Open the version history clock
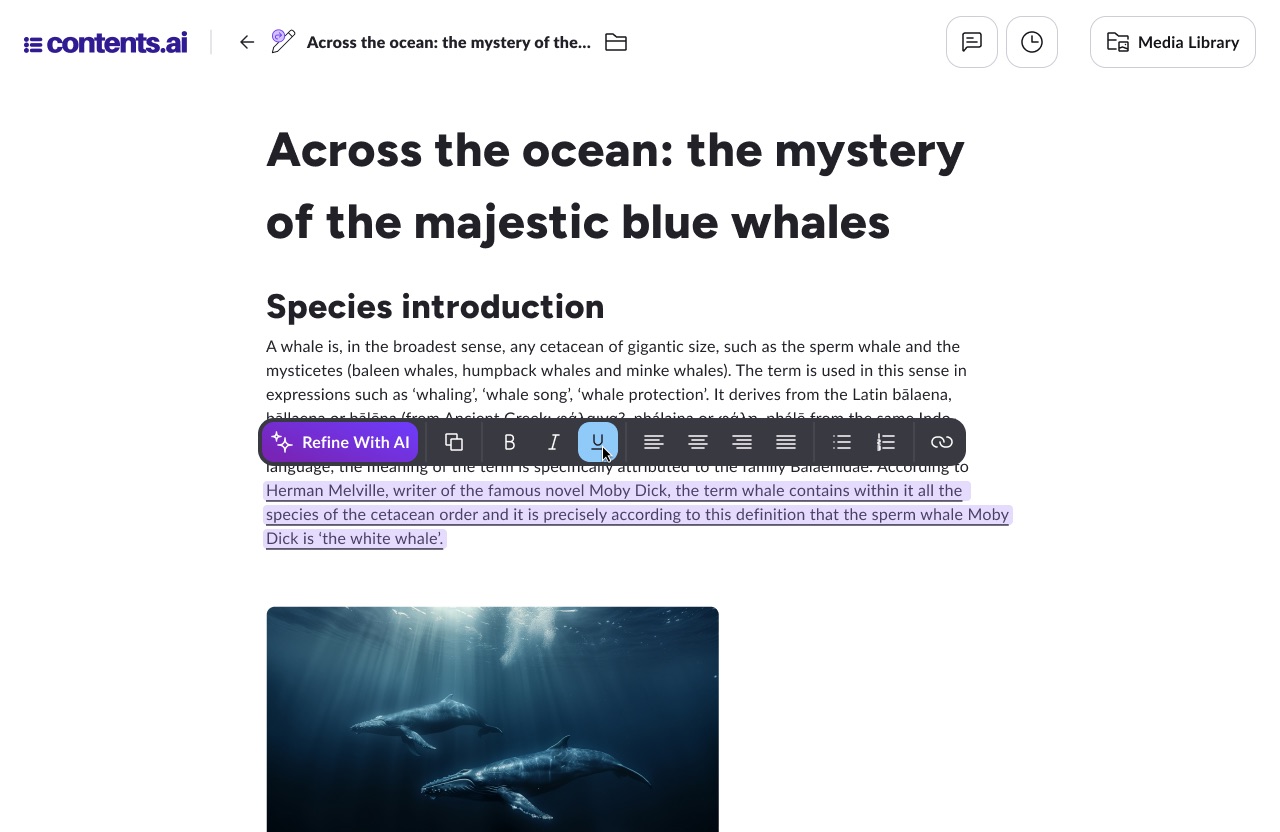The height and width of the screenshot is (832, 1280). click(x=1032, y=42)
